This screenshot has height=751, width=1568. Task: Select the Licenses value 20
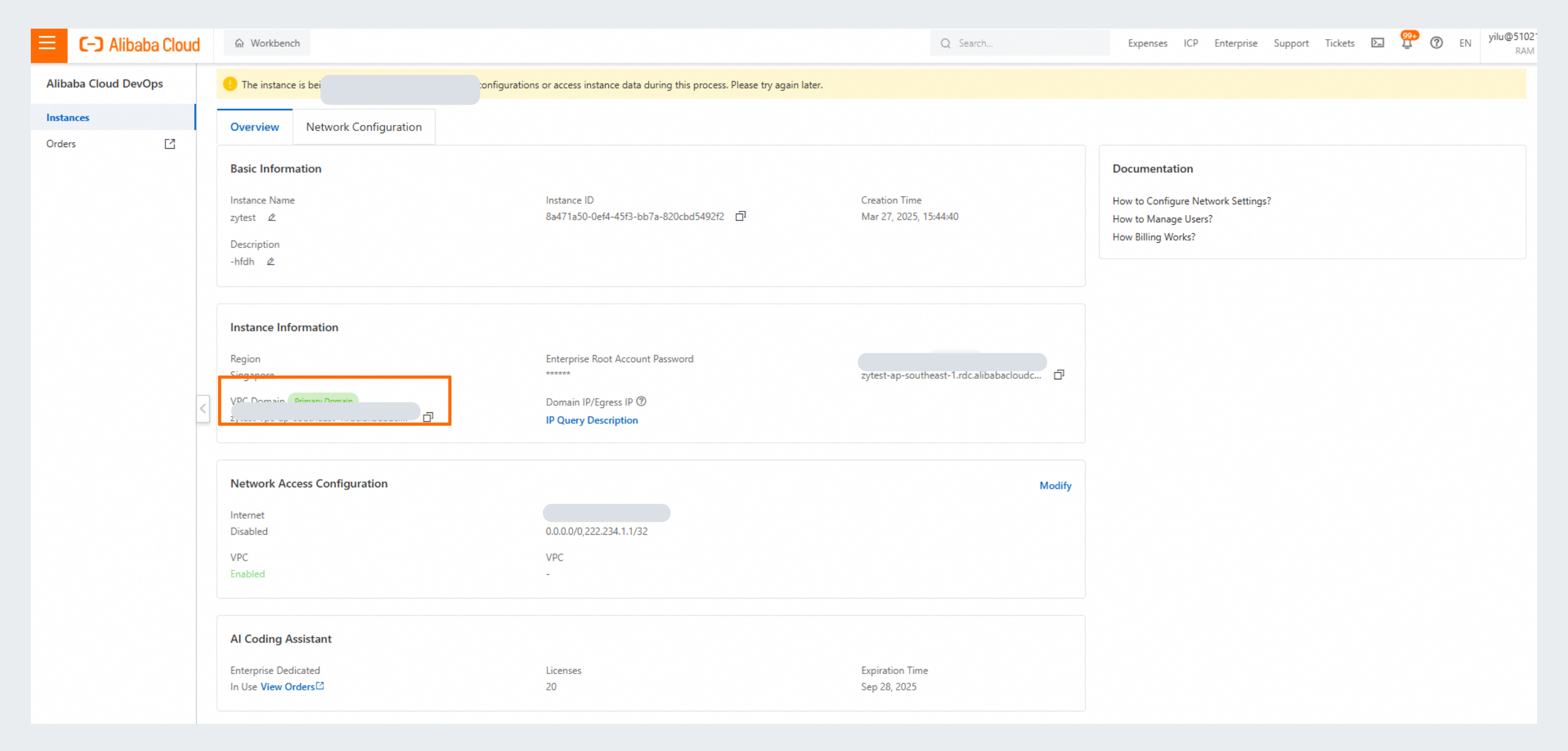coord(551,687)
